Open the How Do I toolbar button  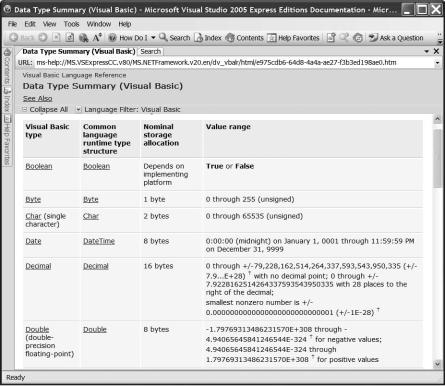point(128,38)
